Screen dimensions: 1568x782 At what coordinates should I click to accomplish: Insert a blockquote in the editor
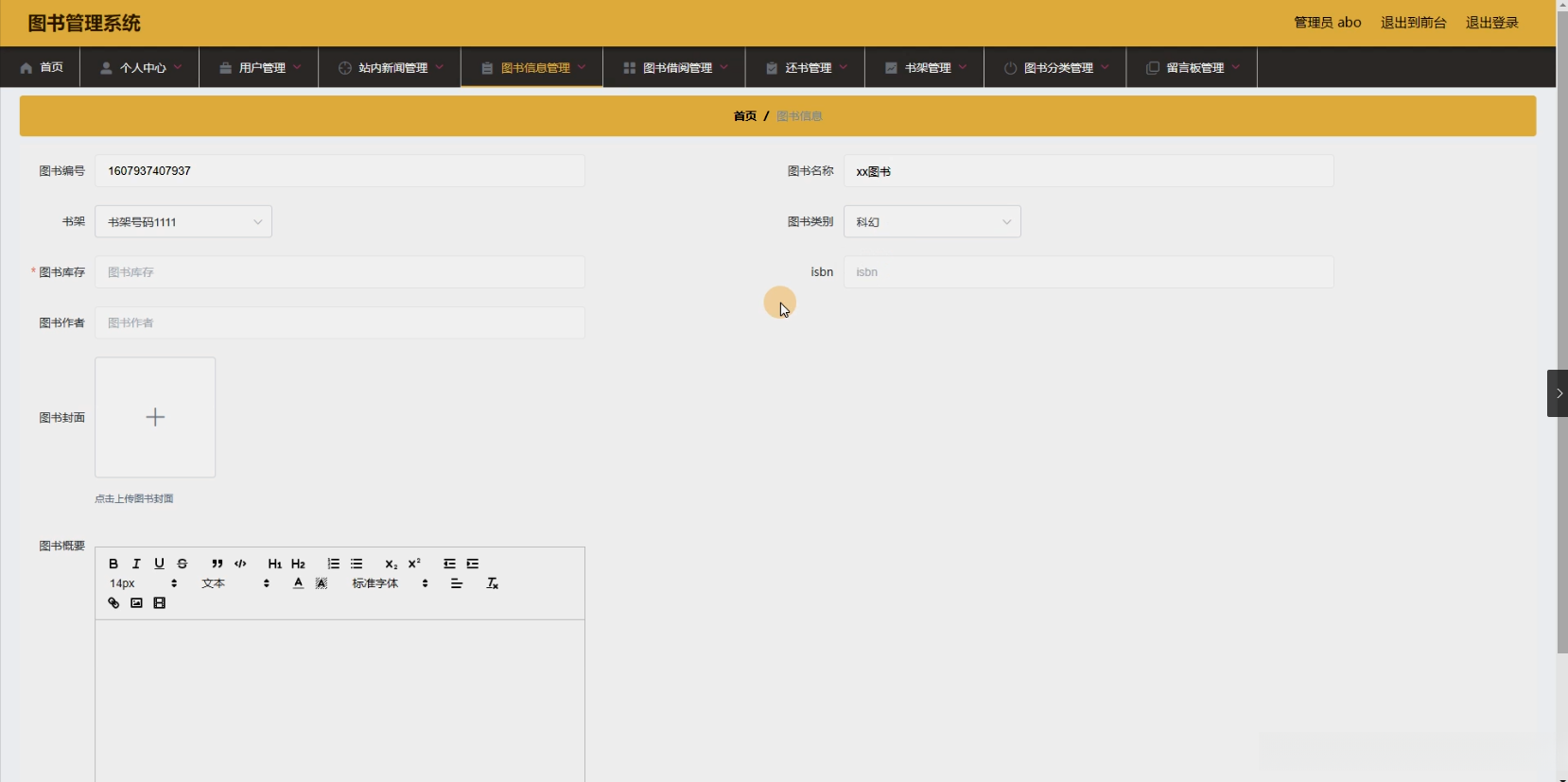[218, 564]
